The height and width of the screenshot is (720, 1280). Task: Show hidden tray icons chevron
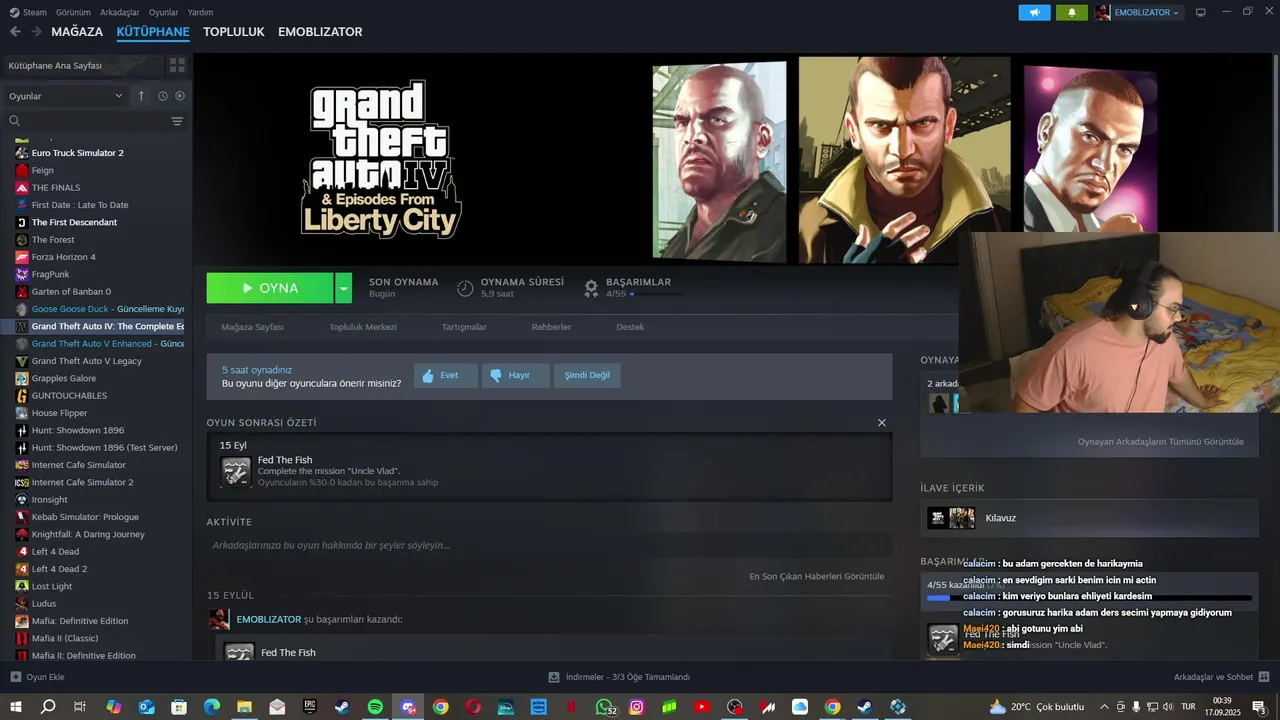click(1104, 707)
